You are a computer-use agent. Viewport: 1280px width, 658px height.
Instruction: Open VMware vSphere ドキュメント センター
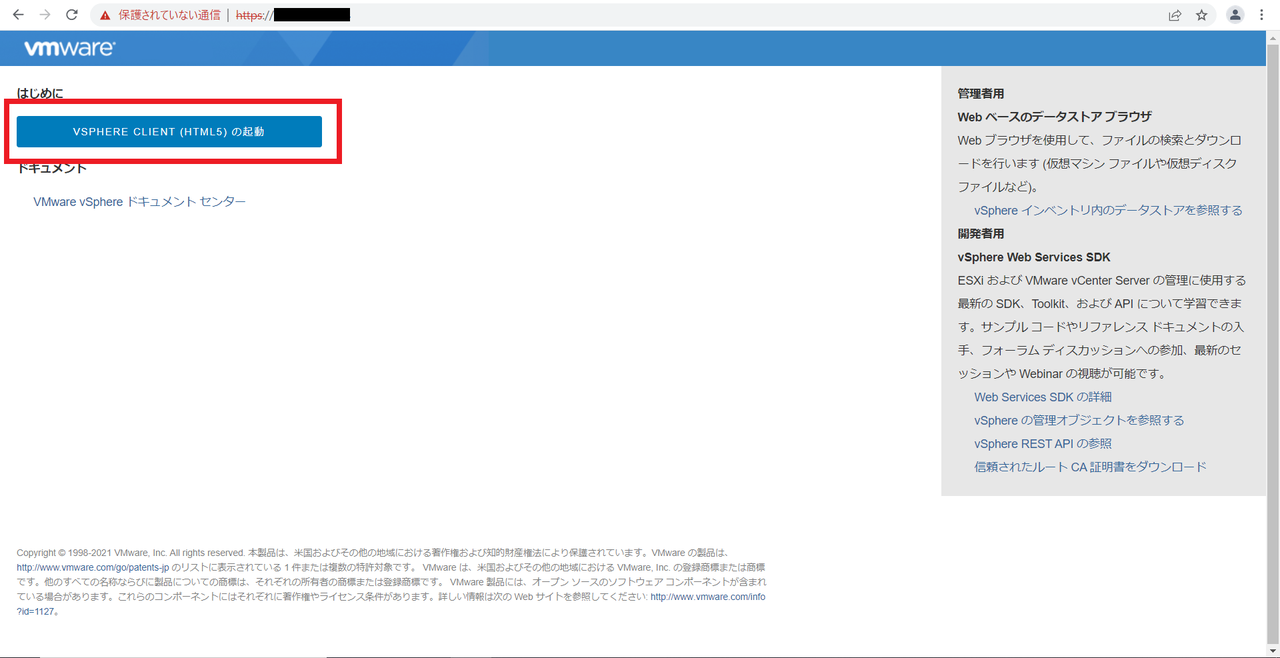(137, 201)
